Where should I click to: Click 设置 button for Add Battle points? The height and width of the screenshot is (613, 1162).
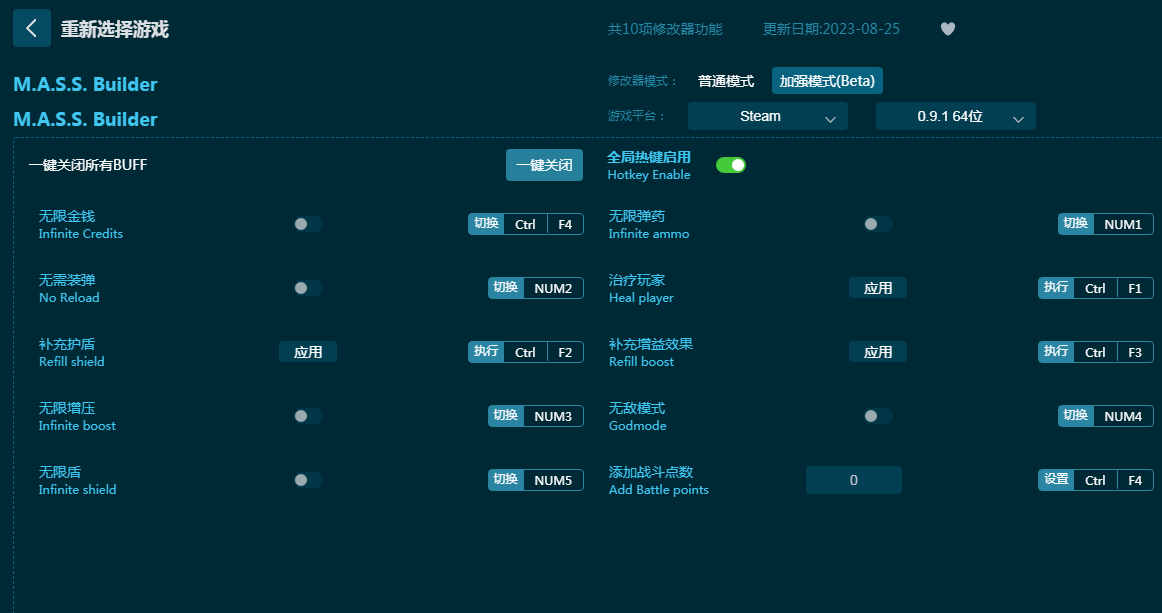(1056, 480)
